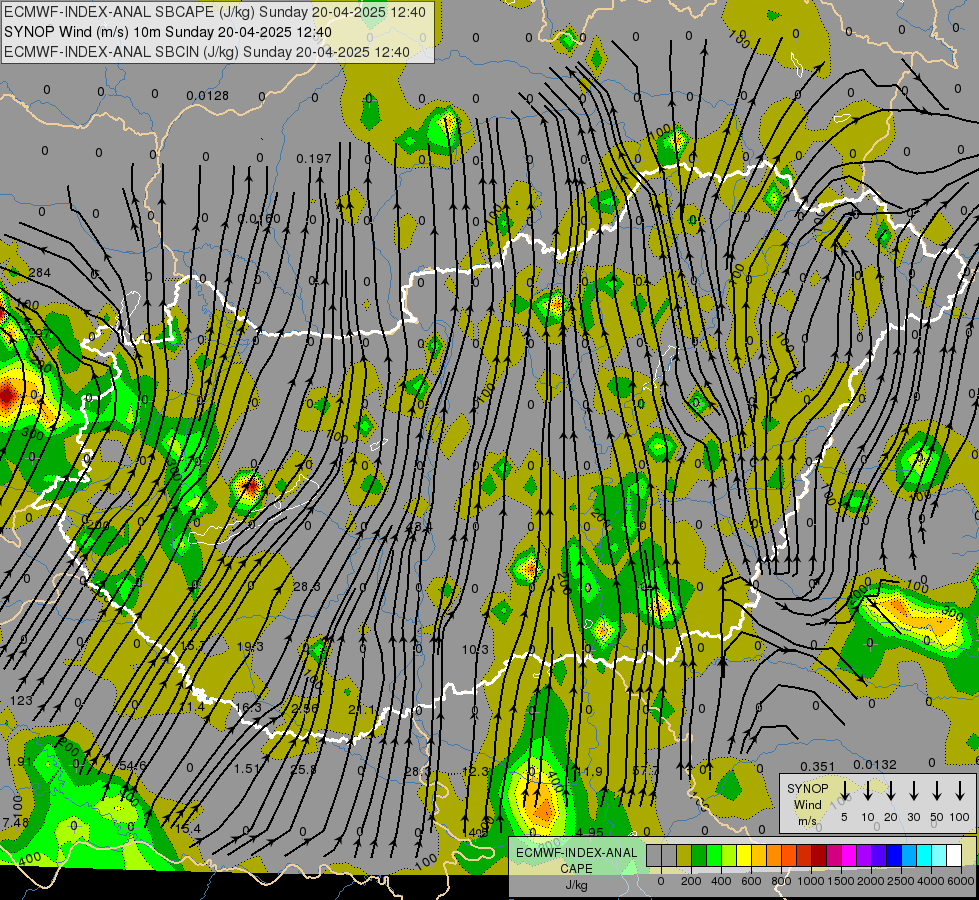Click the 'ECMWF-INDEX-ANAL SBCIN' header line
Screen dimensions: 979x900
tap(207, 52)
